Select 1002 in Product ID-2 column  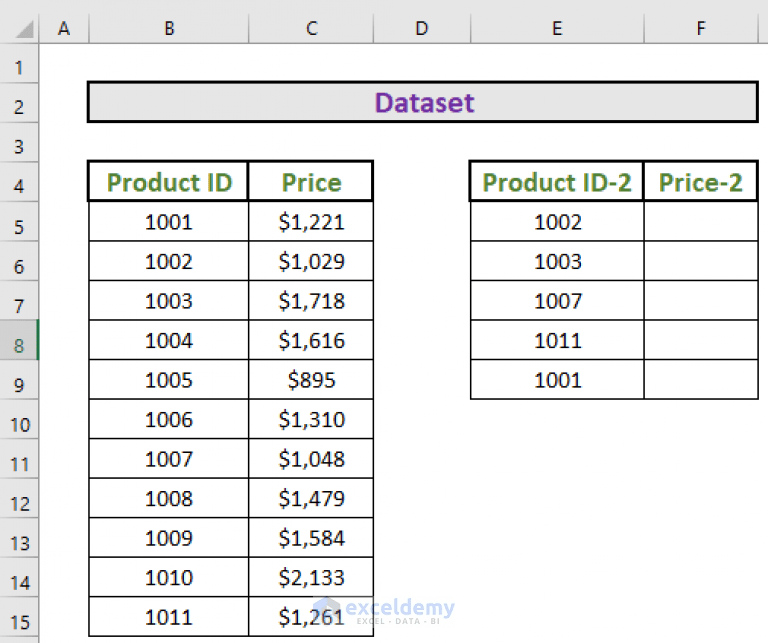tap(557, 221)
